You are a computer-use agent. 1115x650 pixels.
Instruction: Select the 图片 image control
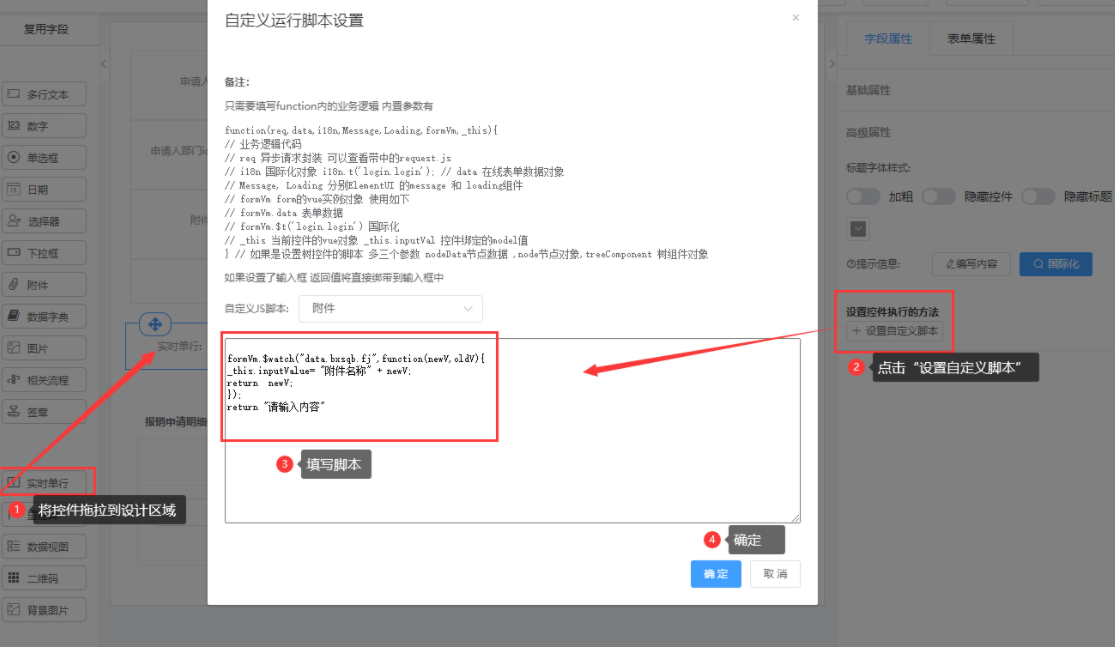pos(44,348)
